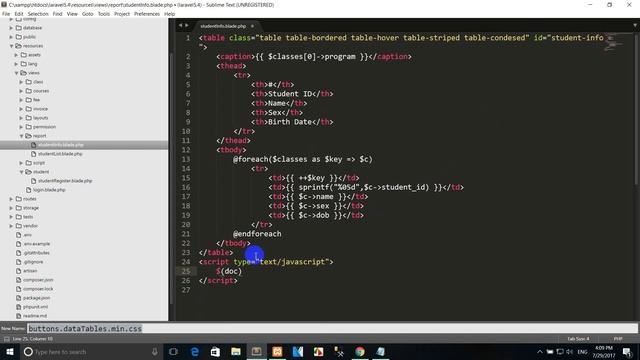Toggle sidebar via status bar panel icon

click(7, 339)
